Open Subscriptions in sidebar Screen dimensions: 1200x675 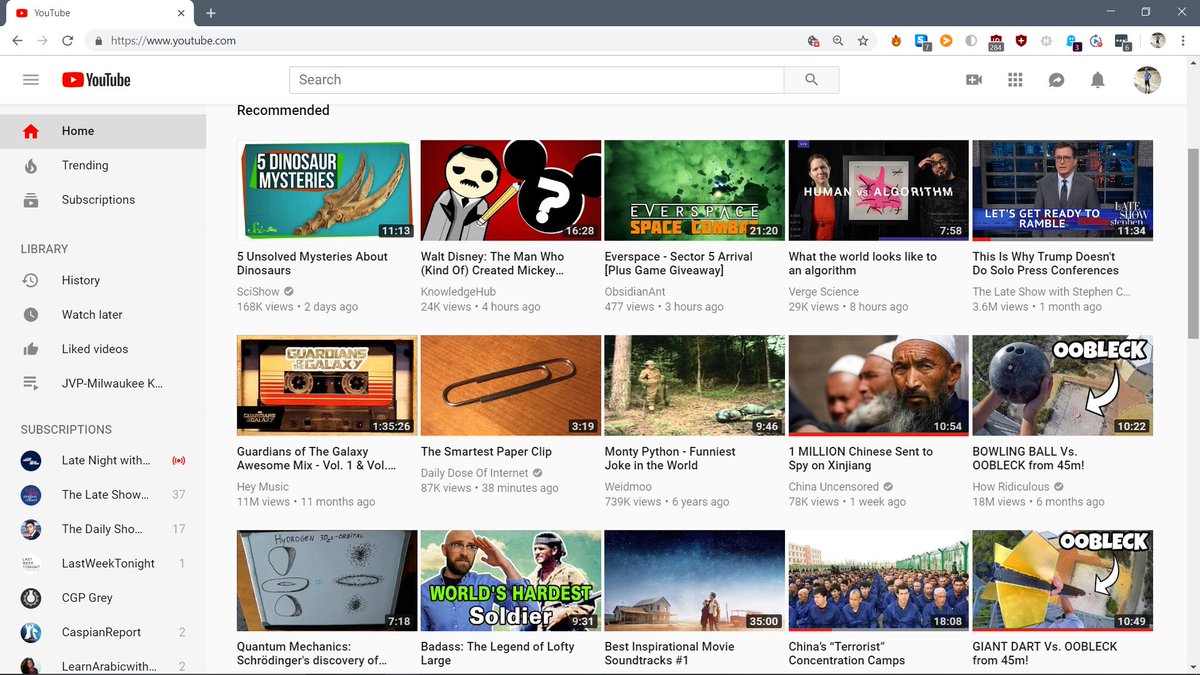[x=103, y=200]
